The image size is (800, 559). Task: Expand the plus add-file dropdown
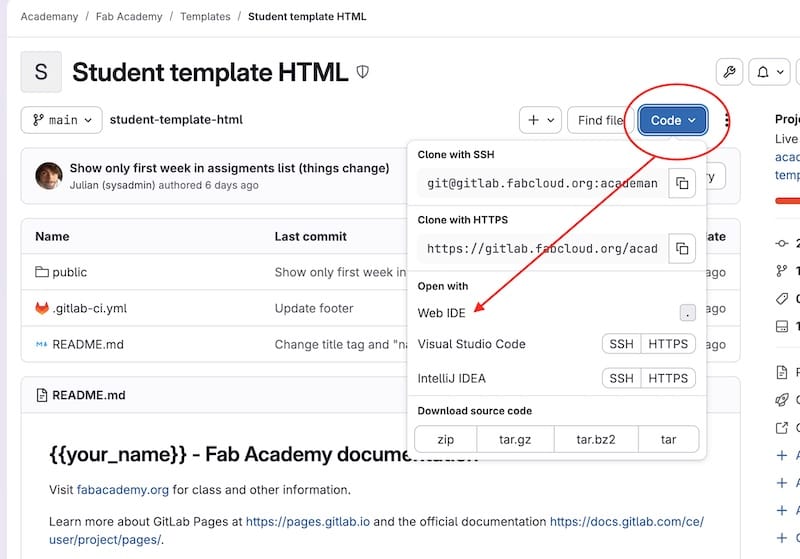click(x=540, y=120)
